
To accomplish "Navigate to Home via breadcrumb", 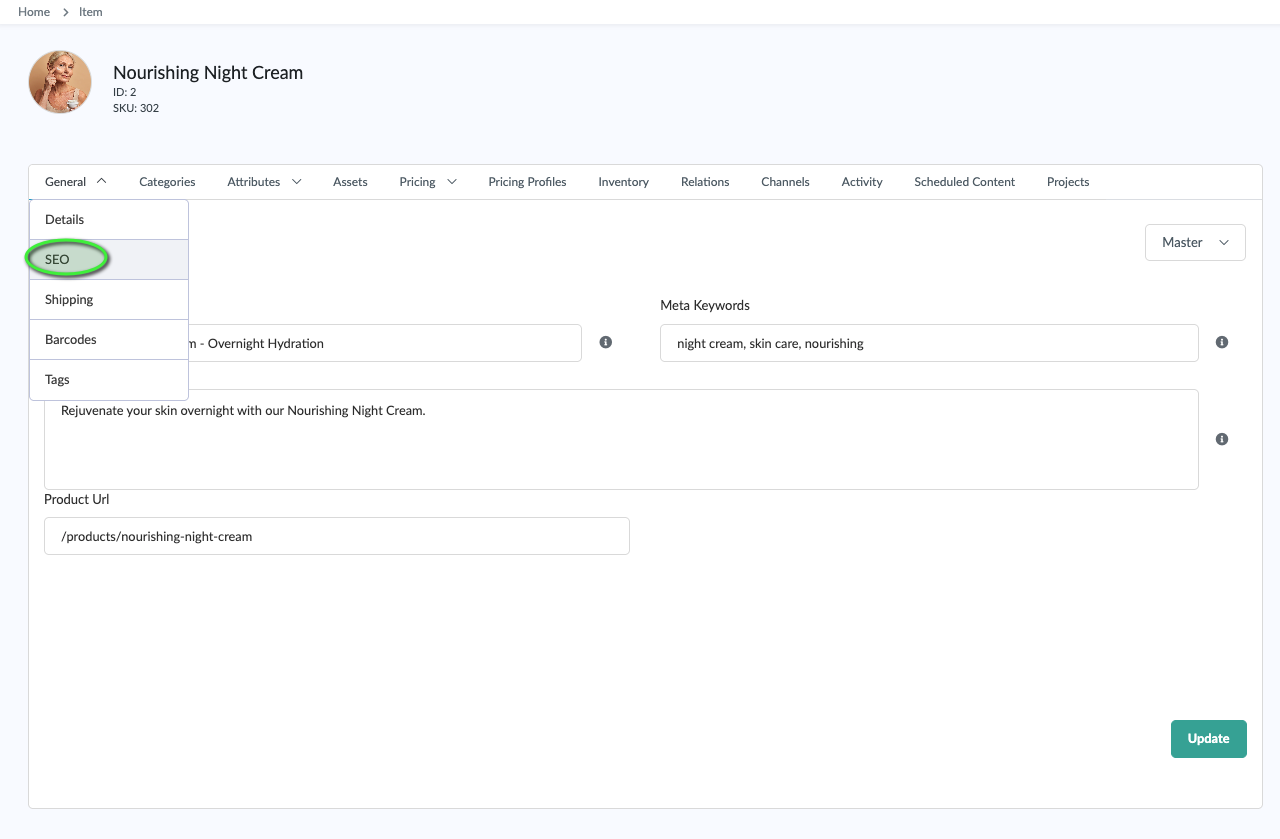I will (x=34, y=12).
